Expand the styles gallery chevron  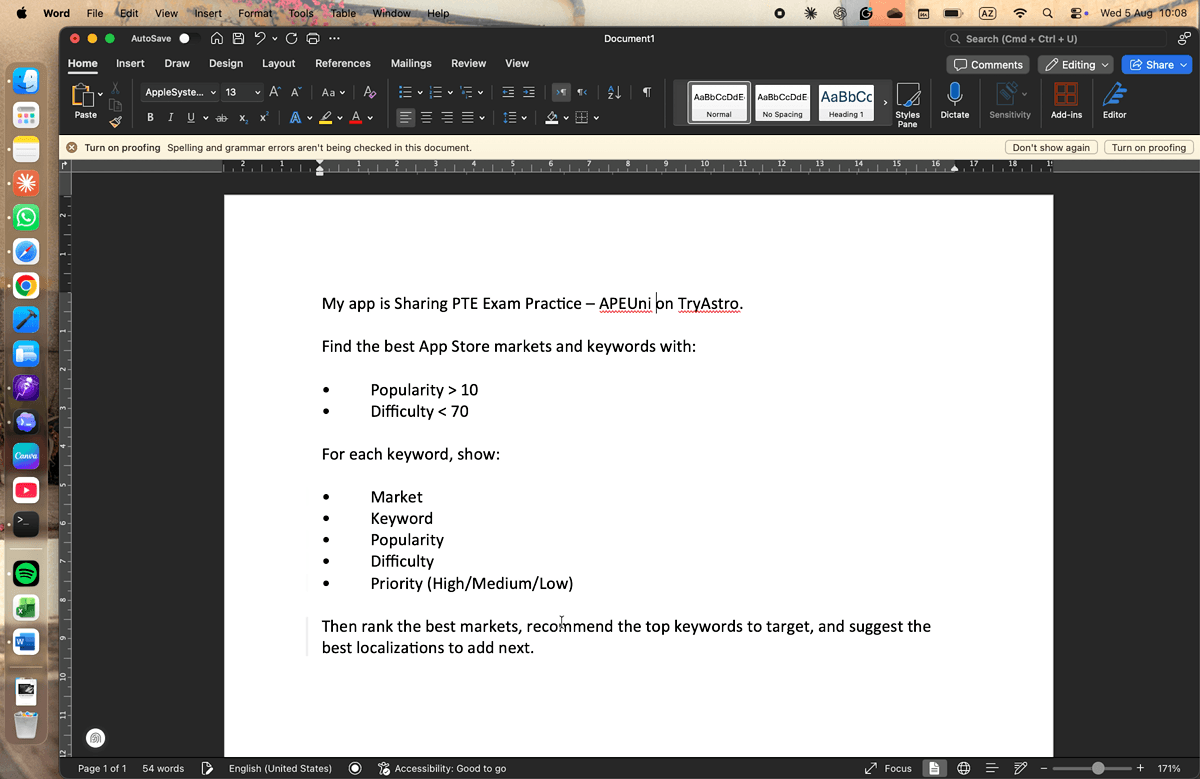[885, 102]
